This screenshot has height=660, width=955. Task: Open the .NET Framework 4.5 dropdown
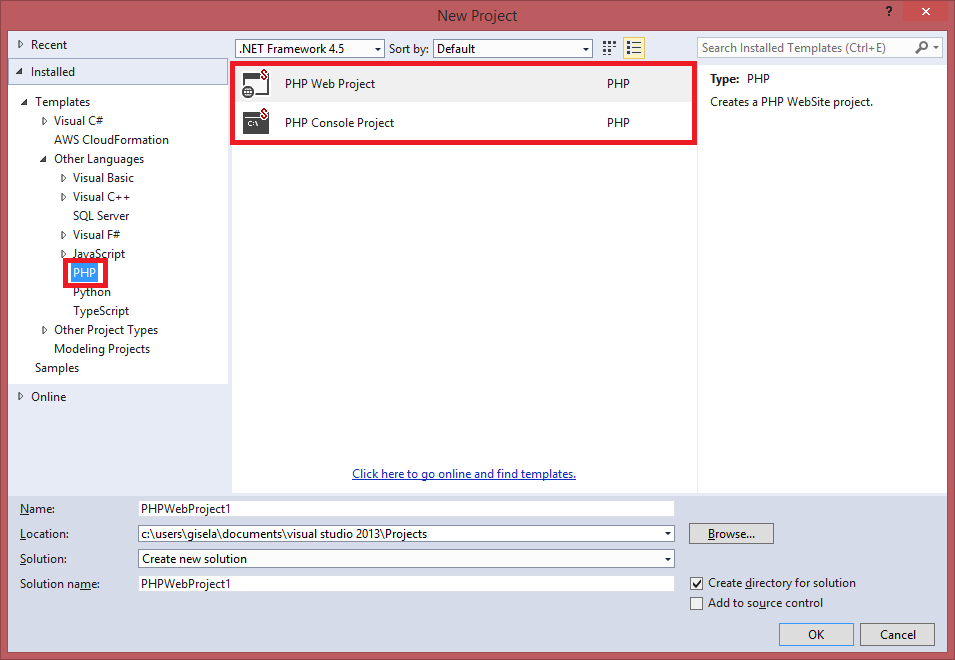tap(378, 49)
